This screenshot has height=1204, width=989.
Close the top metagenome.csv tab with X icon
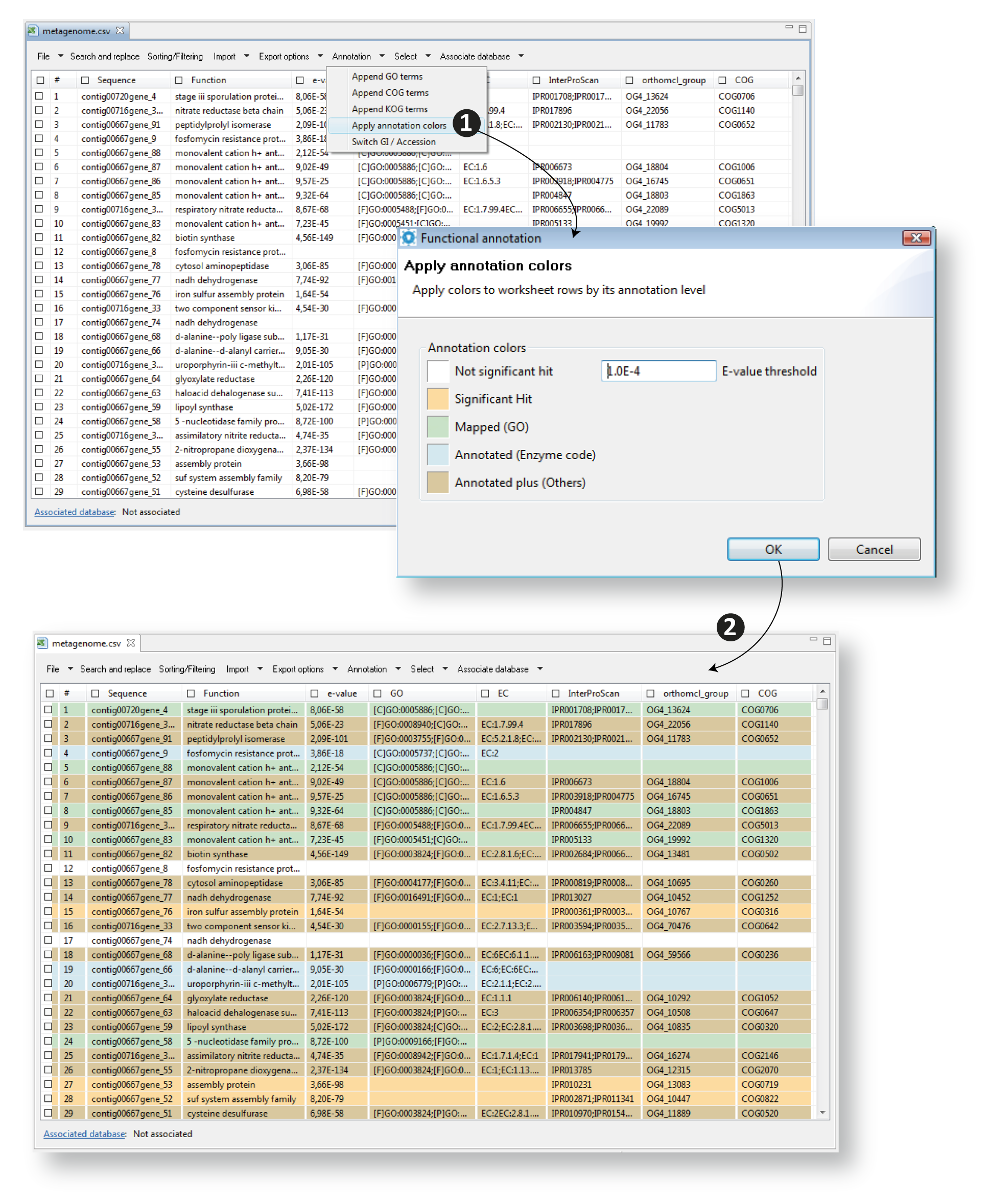tap(120, 31)
